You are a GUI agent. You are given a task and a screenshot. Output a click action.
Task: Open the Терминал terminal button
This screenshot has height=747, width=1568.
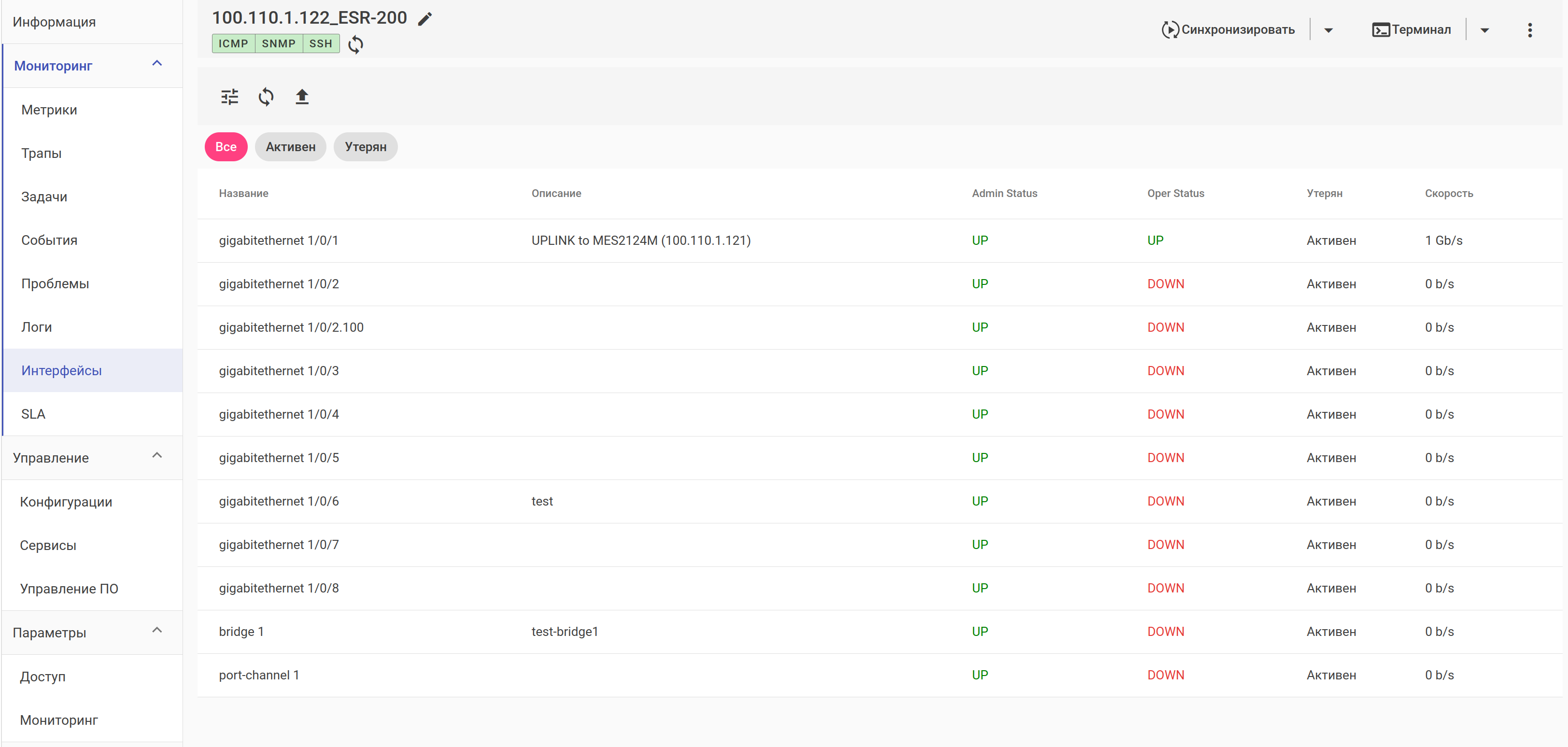(1411, 30)
